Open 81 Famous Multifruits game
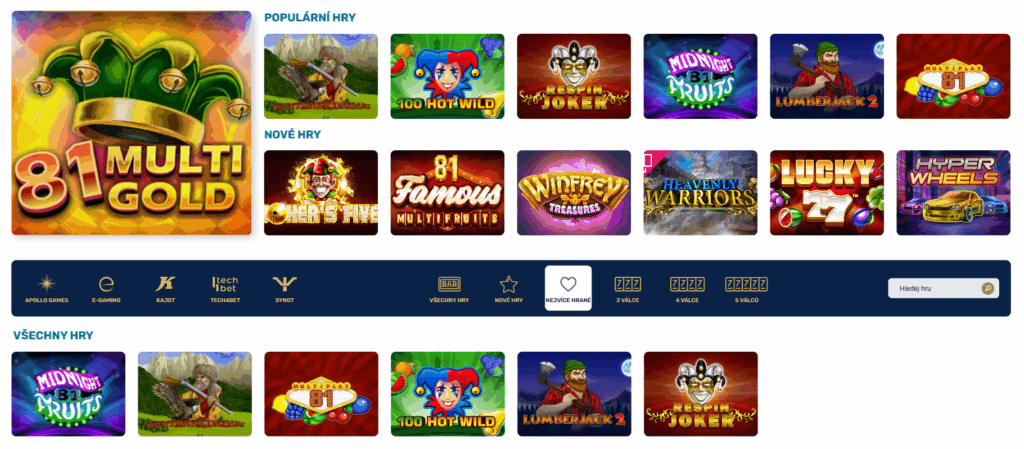The height and width of the screenshot is (449, 1024). coord(447,193)
